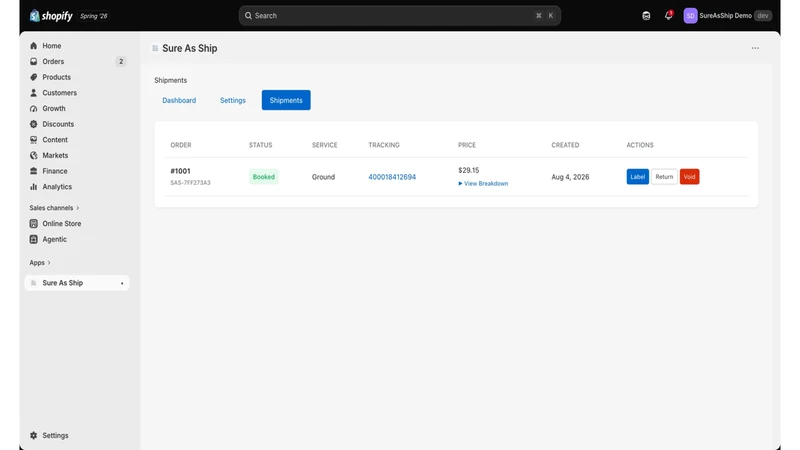Click the Growth icon

pos(34,108)
